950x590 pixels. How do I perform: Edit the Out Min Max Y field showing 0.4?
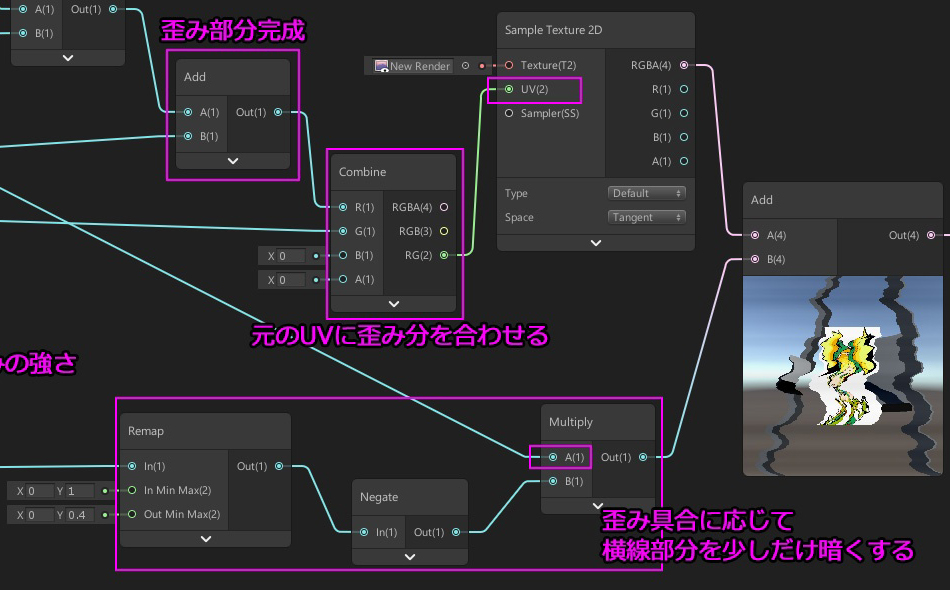click(80, 515)
